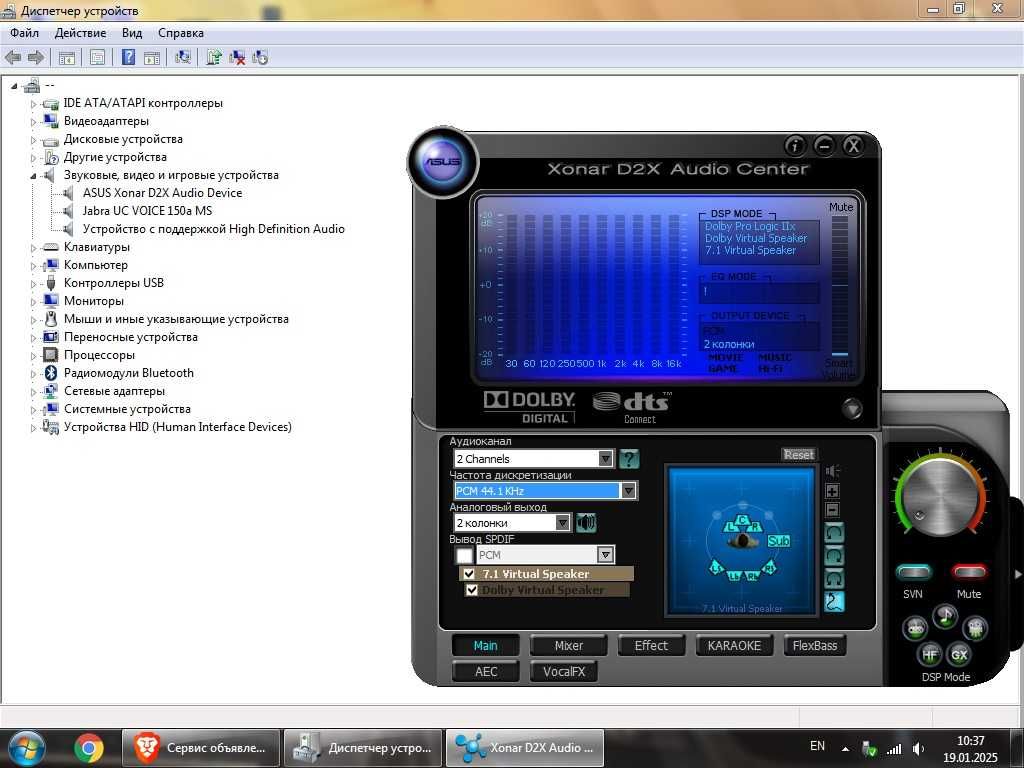This screenshot has height=768, width=1024.
Task: Open the Вид menu
Action: 132,33
